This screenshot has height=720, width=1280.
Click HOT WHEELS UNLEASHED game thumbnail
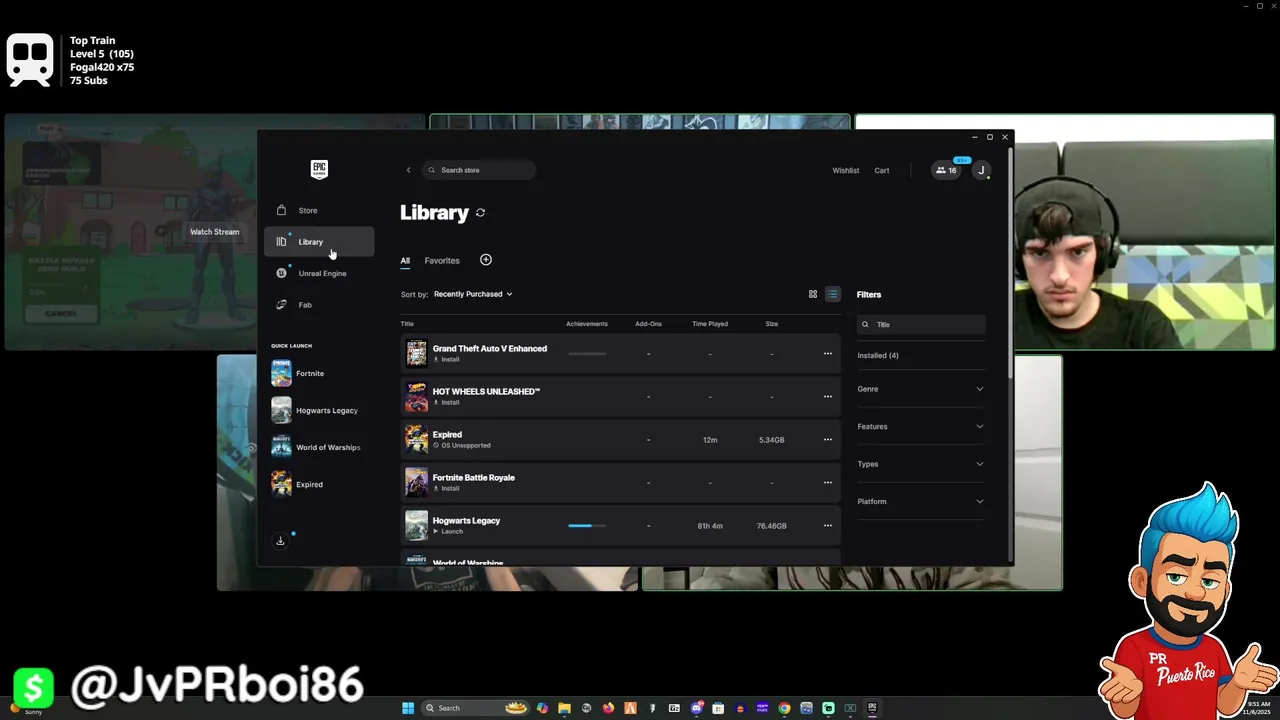tap(416, 396)
